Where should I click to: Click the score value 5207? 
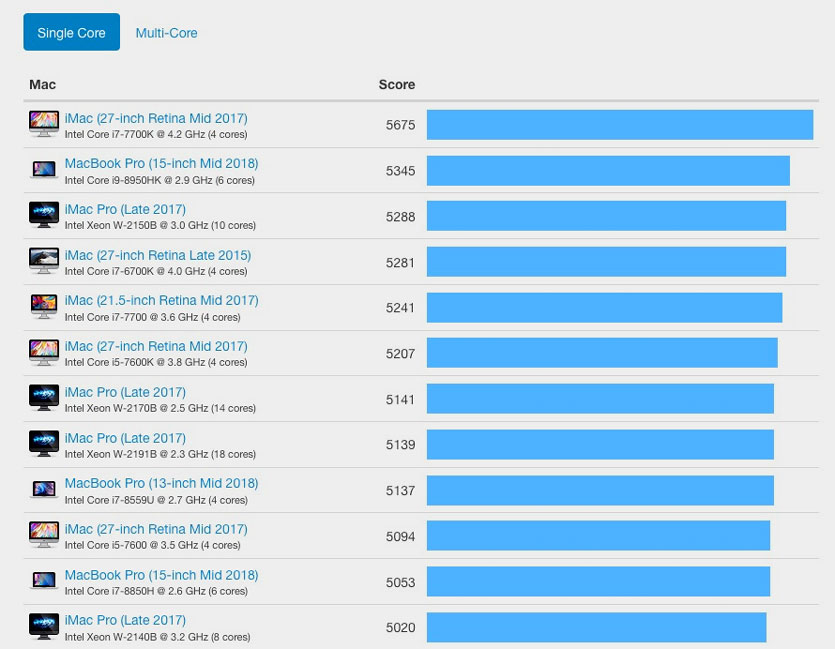[x=400, y=354]
